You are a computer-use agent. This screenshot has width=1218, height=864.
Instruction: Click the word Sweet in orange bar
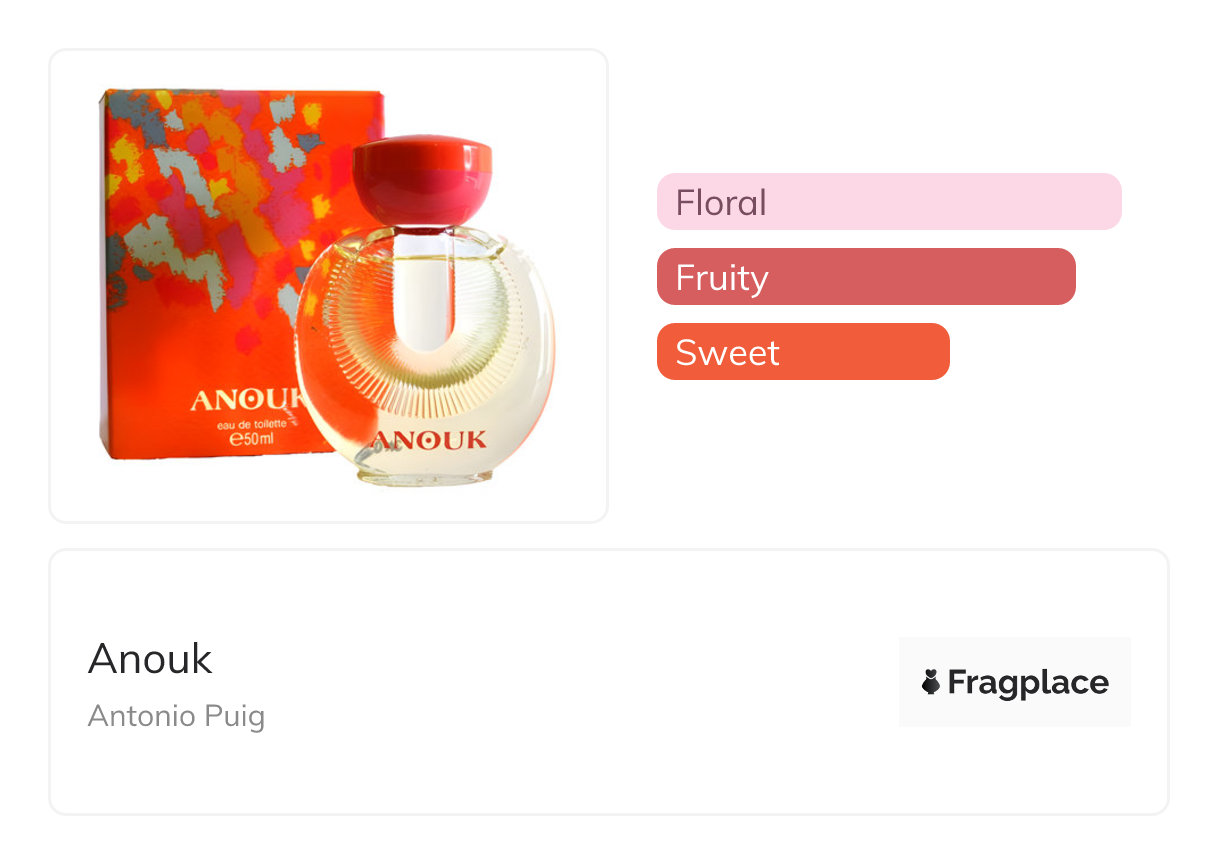(727, 353)
